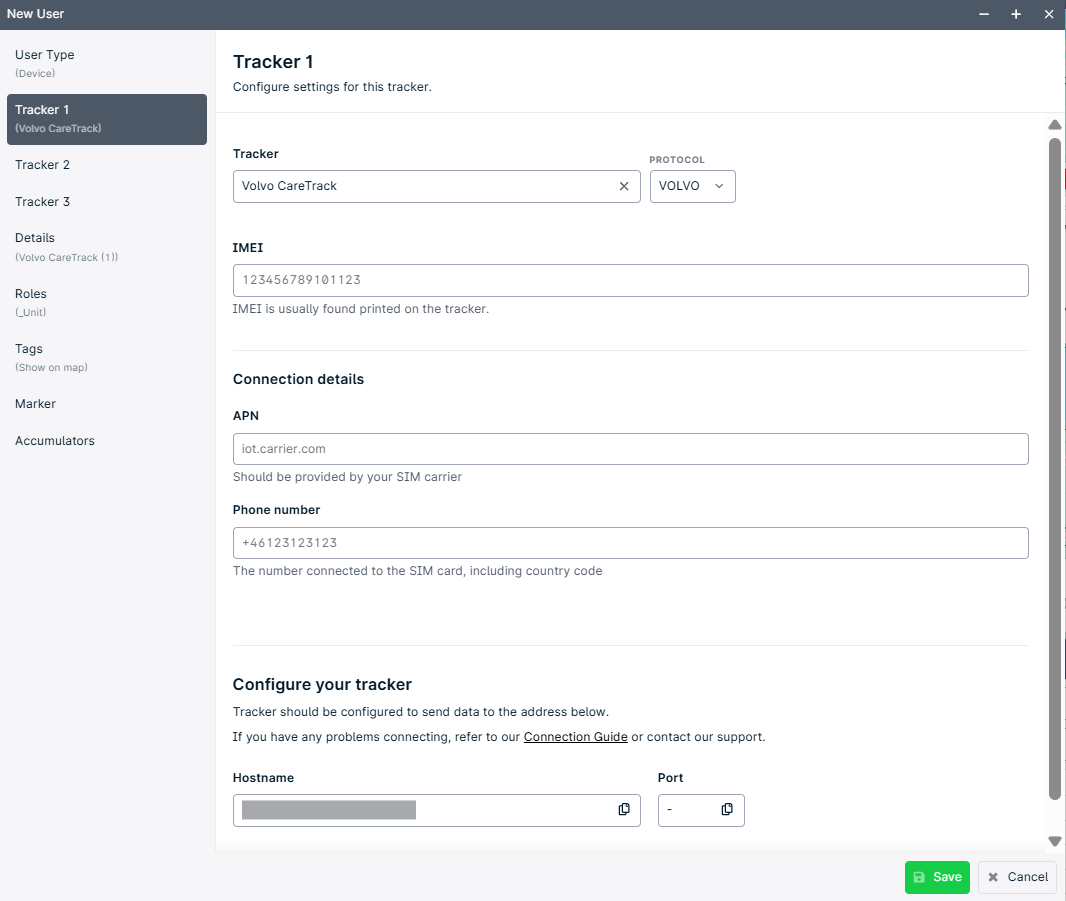This screenshot has width=1066, height=901.
Task: Click the green Save button
Action: [937, 877]
